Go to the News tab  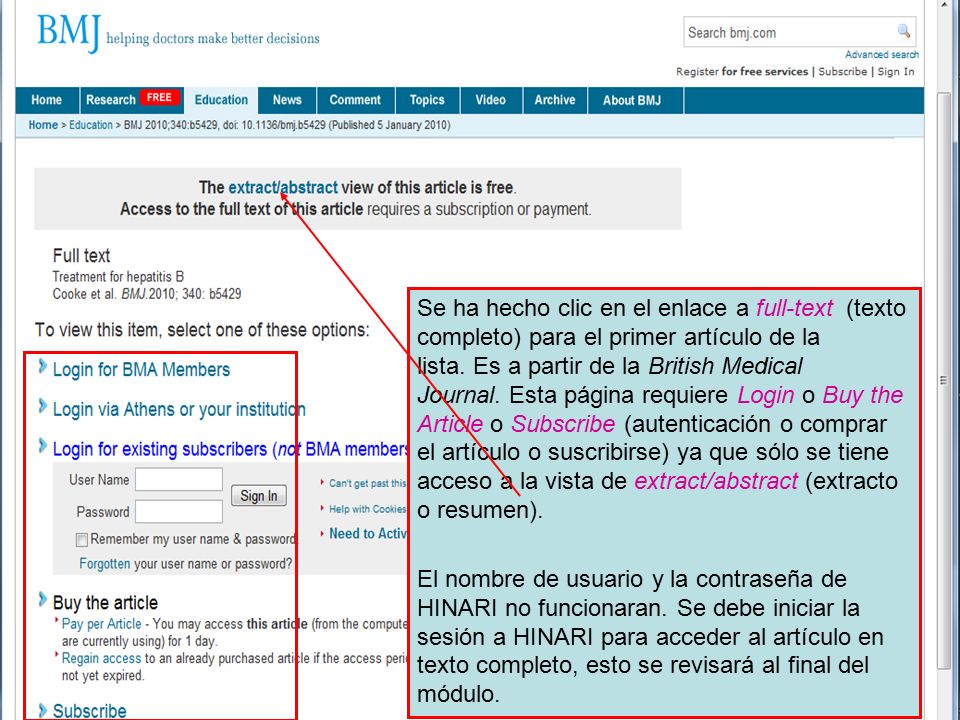287,100
